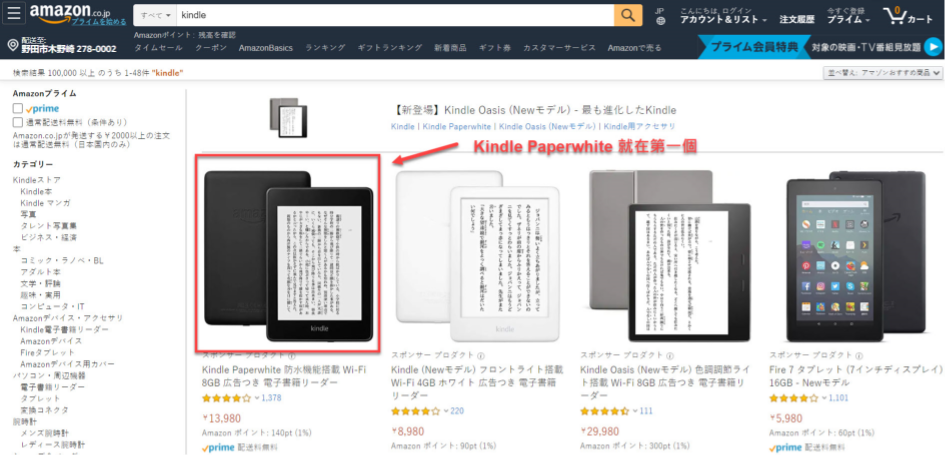Enable the Prime filter checkbox
This screenshot has width=945, height=455.
(x=18, y=108)
